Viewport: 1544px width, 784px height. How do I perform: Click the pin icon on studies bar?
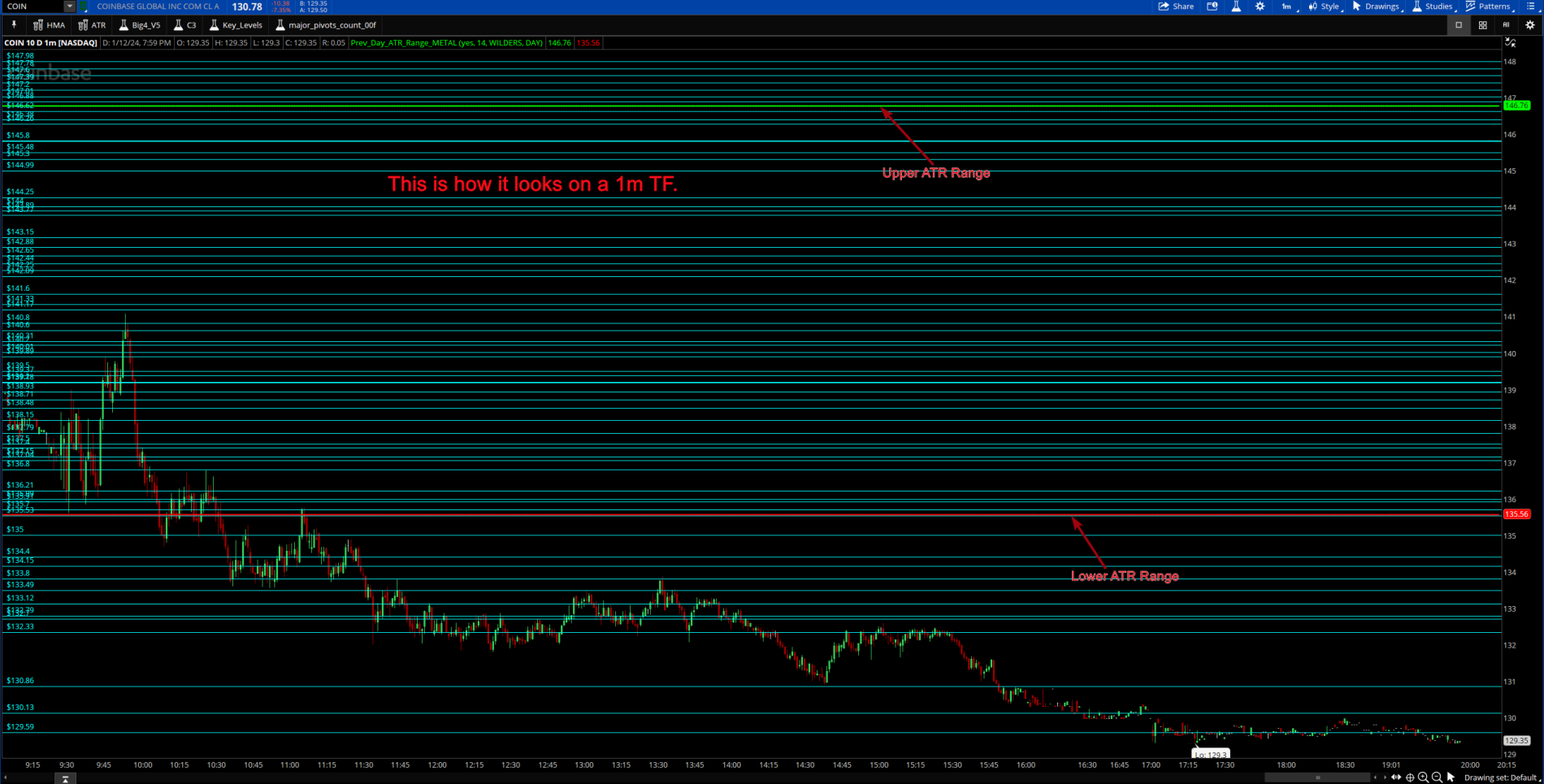[x=14, y=25]
